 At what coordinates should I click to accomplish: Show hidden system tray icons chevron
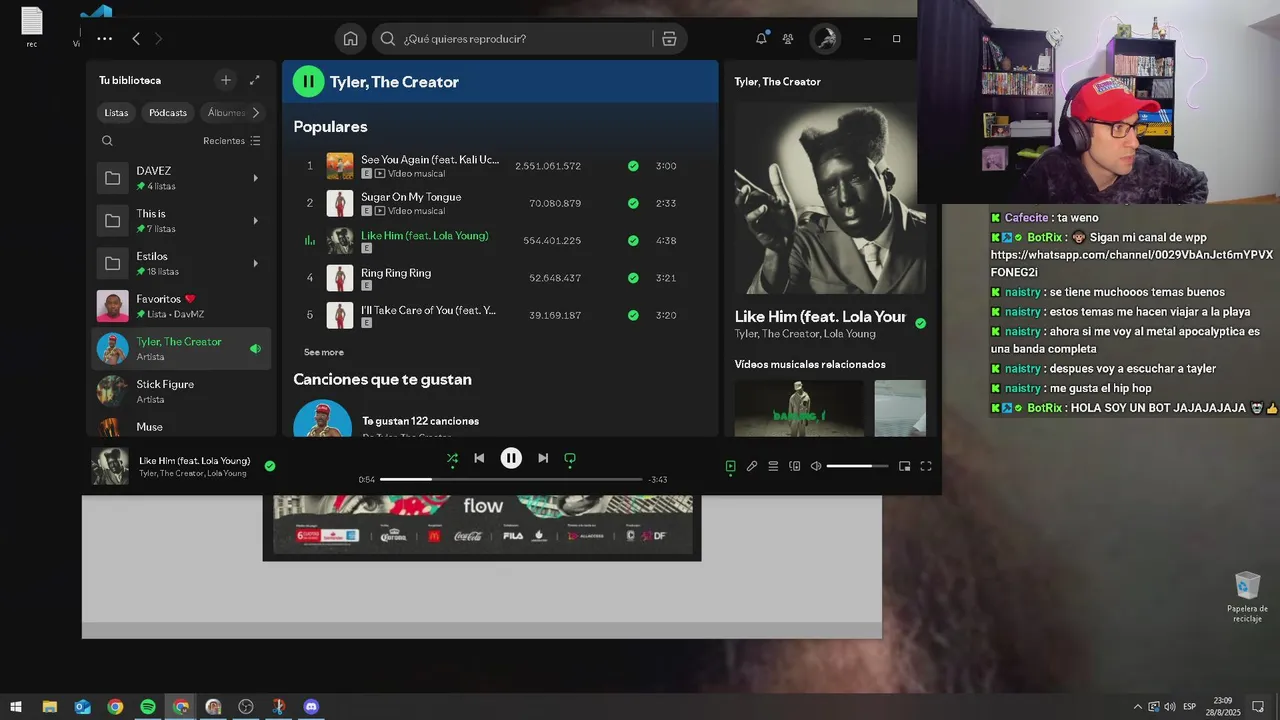1138,707
